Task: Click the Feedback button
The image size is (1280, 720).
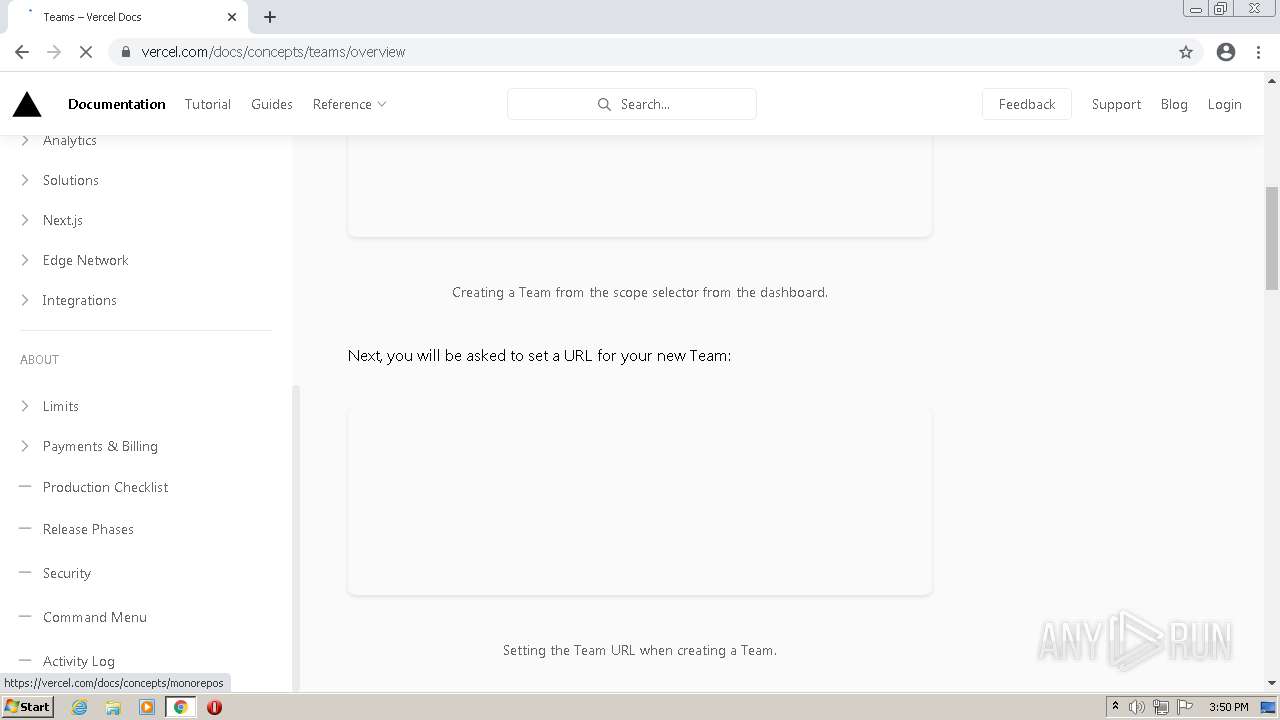Action: pyautogui.click(x=1027, y=104)
